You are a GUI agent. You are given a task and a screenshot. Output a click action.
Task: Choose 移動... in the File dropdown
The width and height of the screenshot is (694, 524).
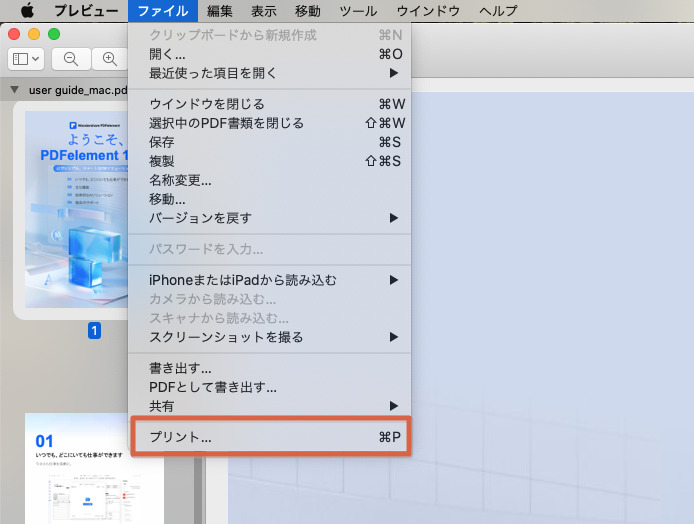(270, 199)
